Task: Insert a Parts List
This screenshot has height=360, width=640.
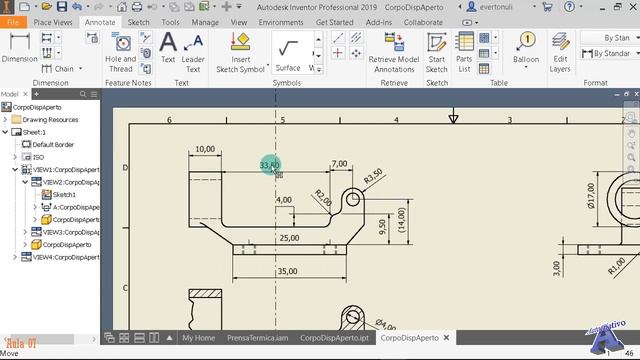Action: tap(464, 53)
